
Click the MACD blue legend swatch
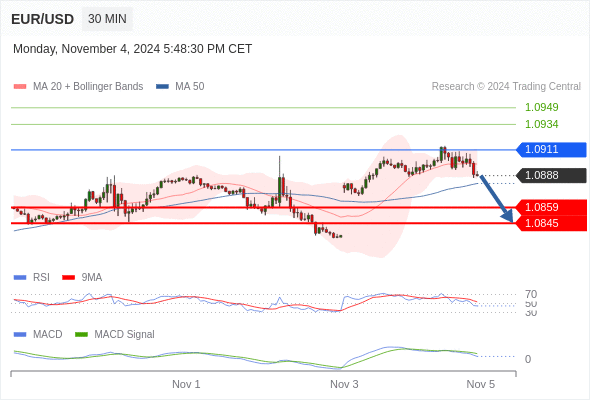[x=20, y=335]
